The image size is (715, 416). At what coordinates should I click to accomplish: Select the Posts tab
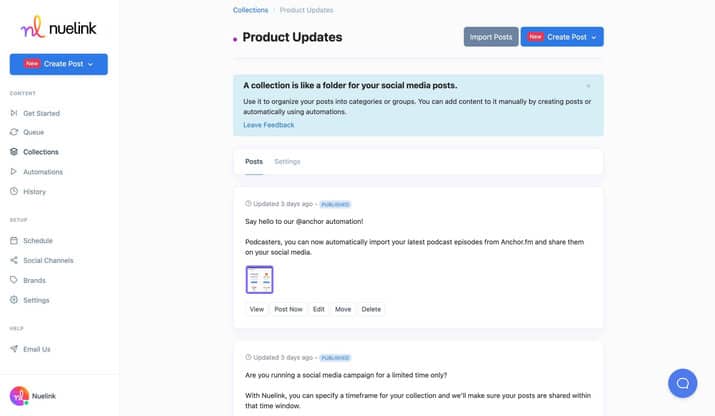coord(254,161)
